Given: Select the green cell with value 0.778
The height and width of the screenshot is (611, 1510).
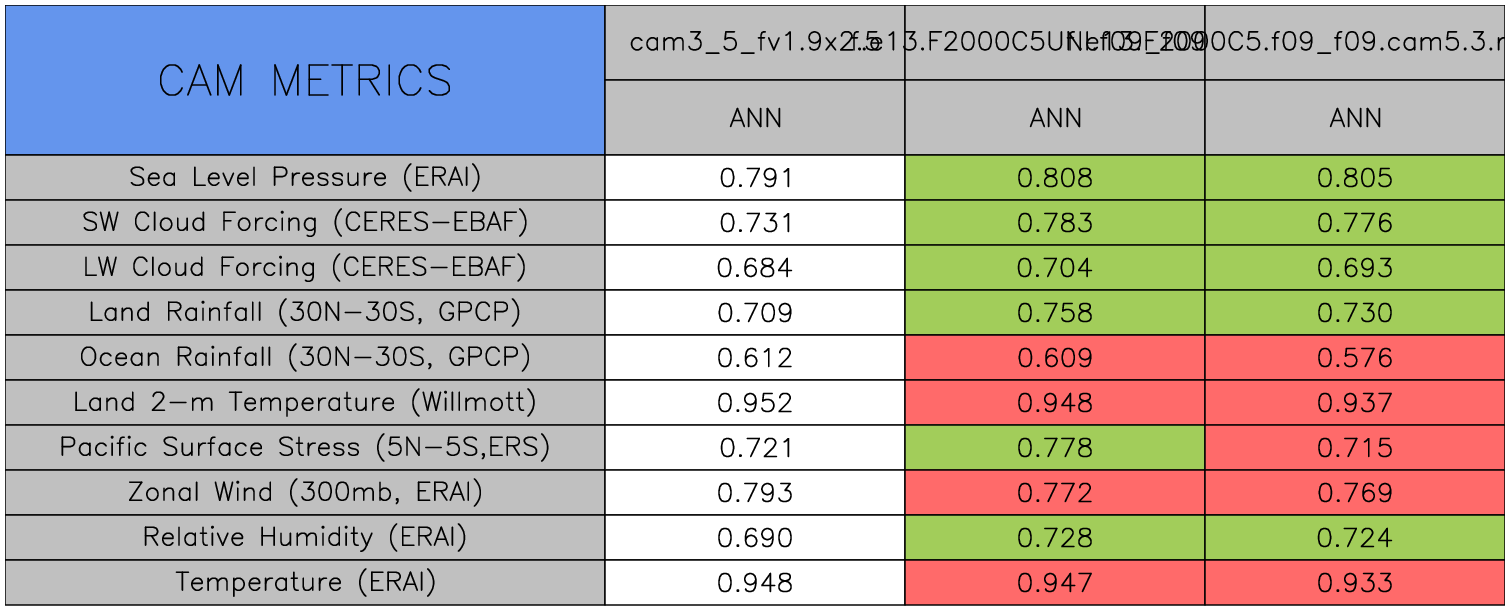Looking at the screenshot, I should pos(1055,448).
